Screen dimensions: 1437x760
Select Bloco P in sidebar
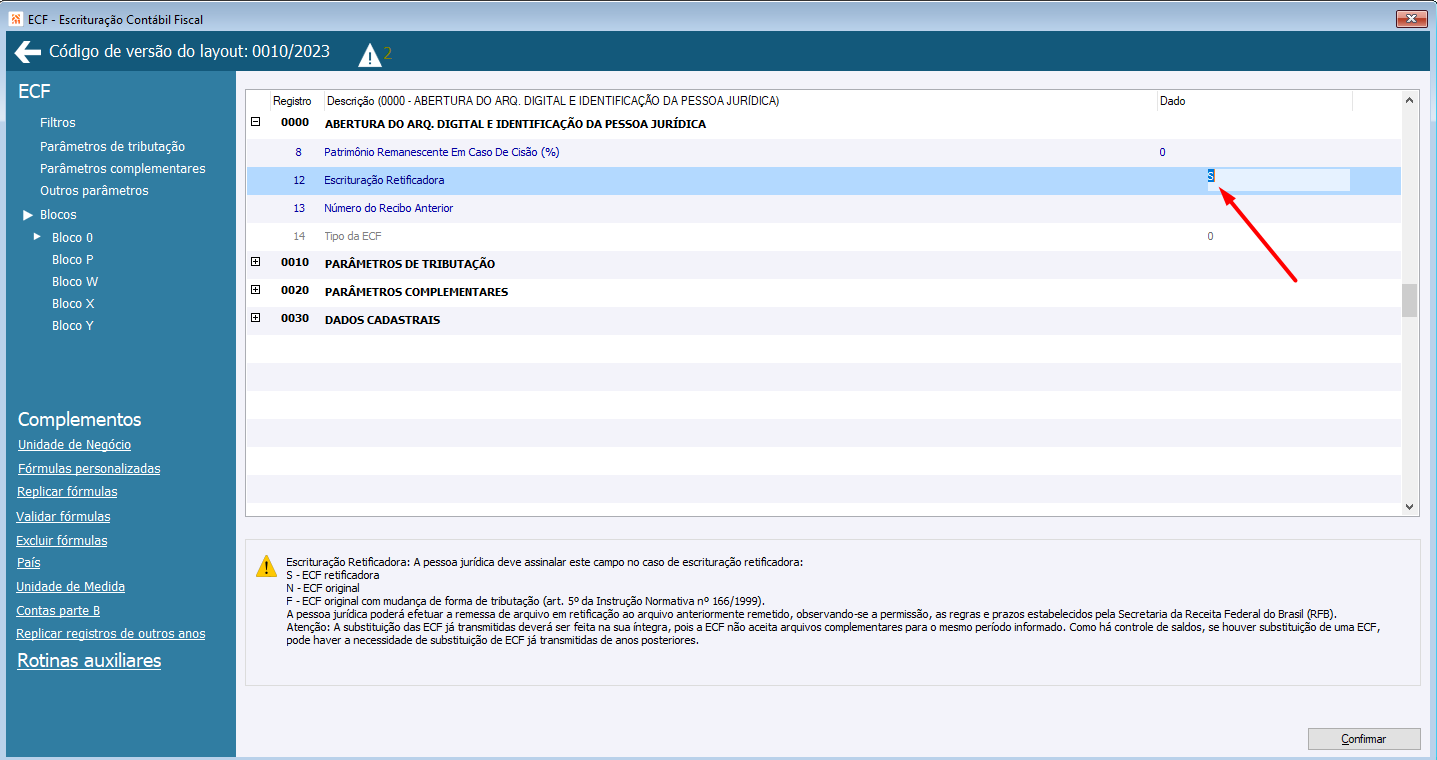(x=73, y=260)
